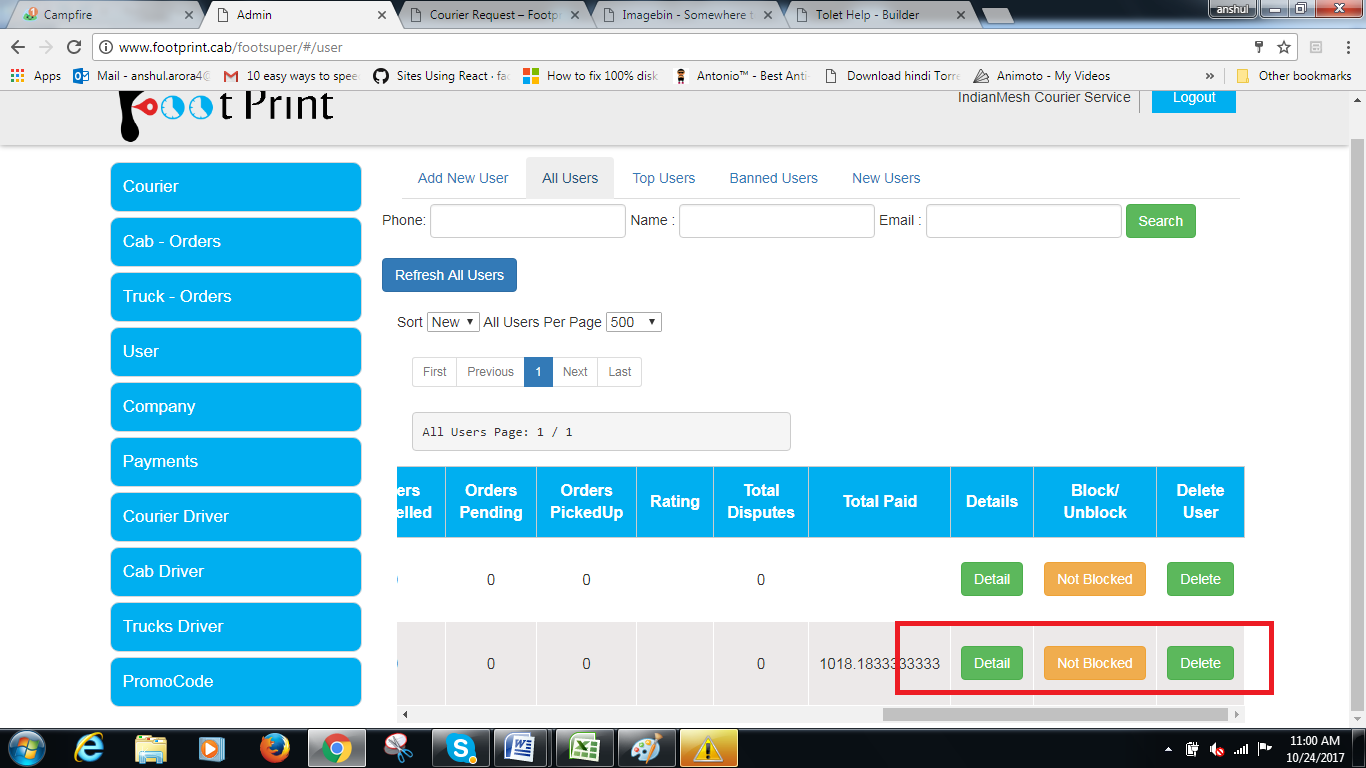The height and width of the screenshot is (768, 1366).
Task: Open the Sort dropdown set to New
Action: 453,322
